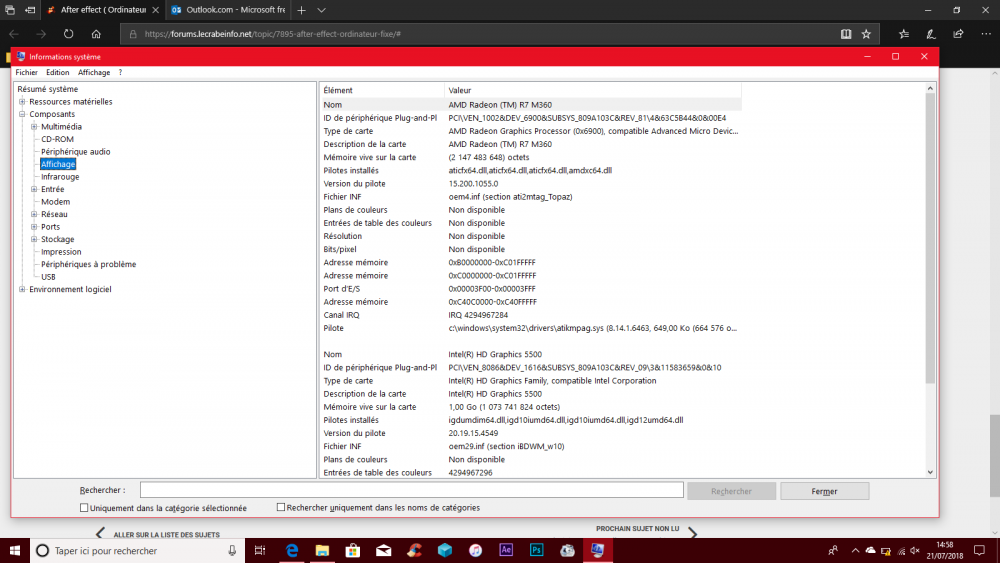
Task: Open the Action Center notification icon
Action: pyautogui.click(x=980, y=550)
